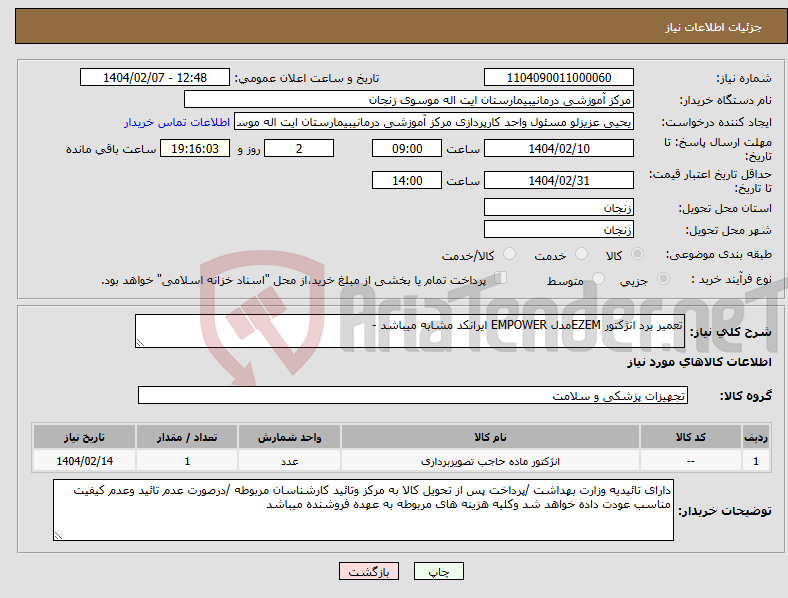This screenshot has width=788, height=598.
Task: Click the price validity time 14:00
Action: 407,180
